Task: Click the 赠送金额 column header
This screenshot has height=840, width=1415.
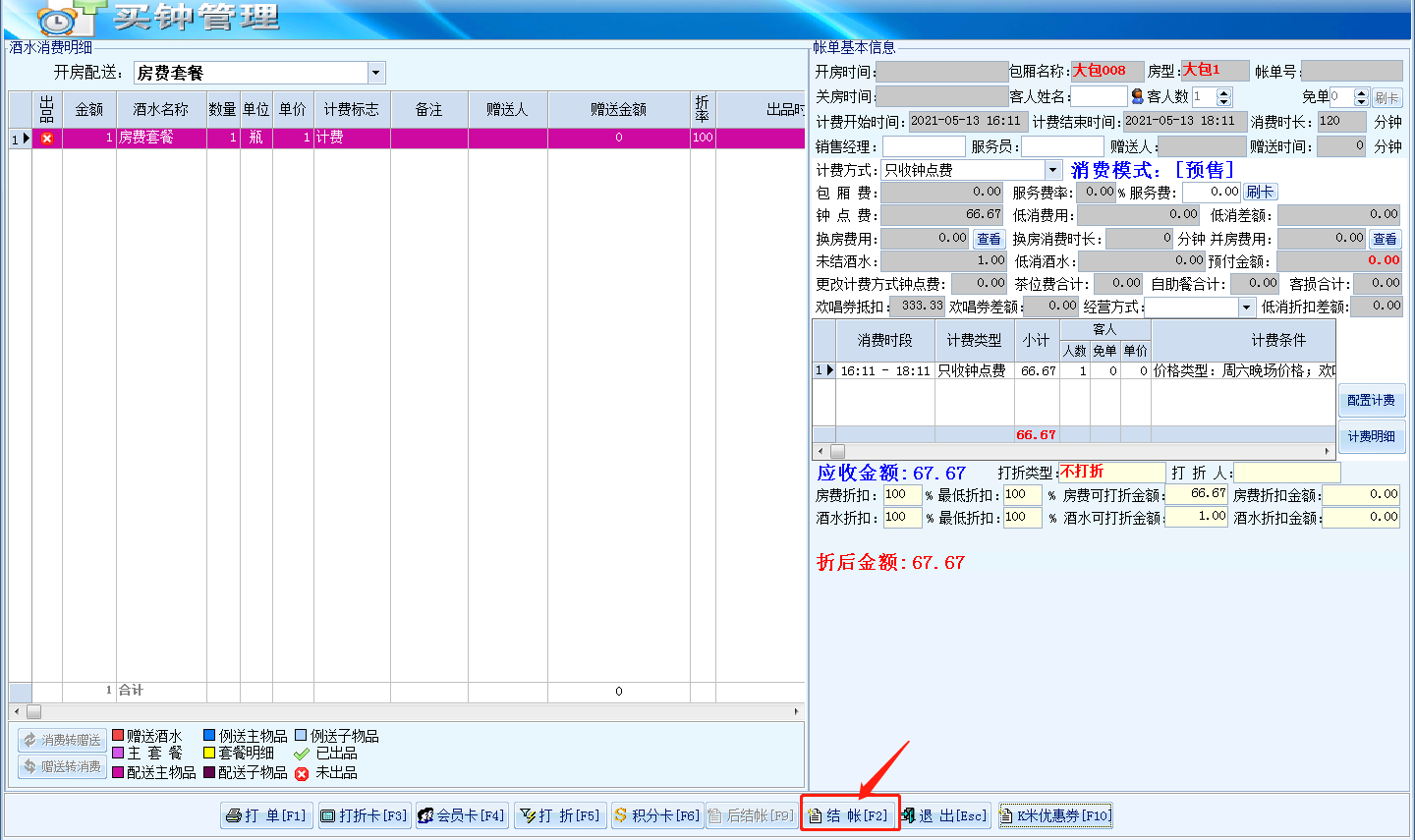Action: pyautogui.click(x=619, y=109)
